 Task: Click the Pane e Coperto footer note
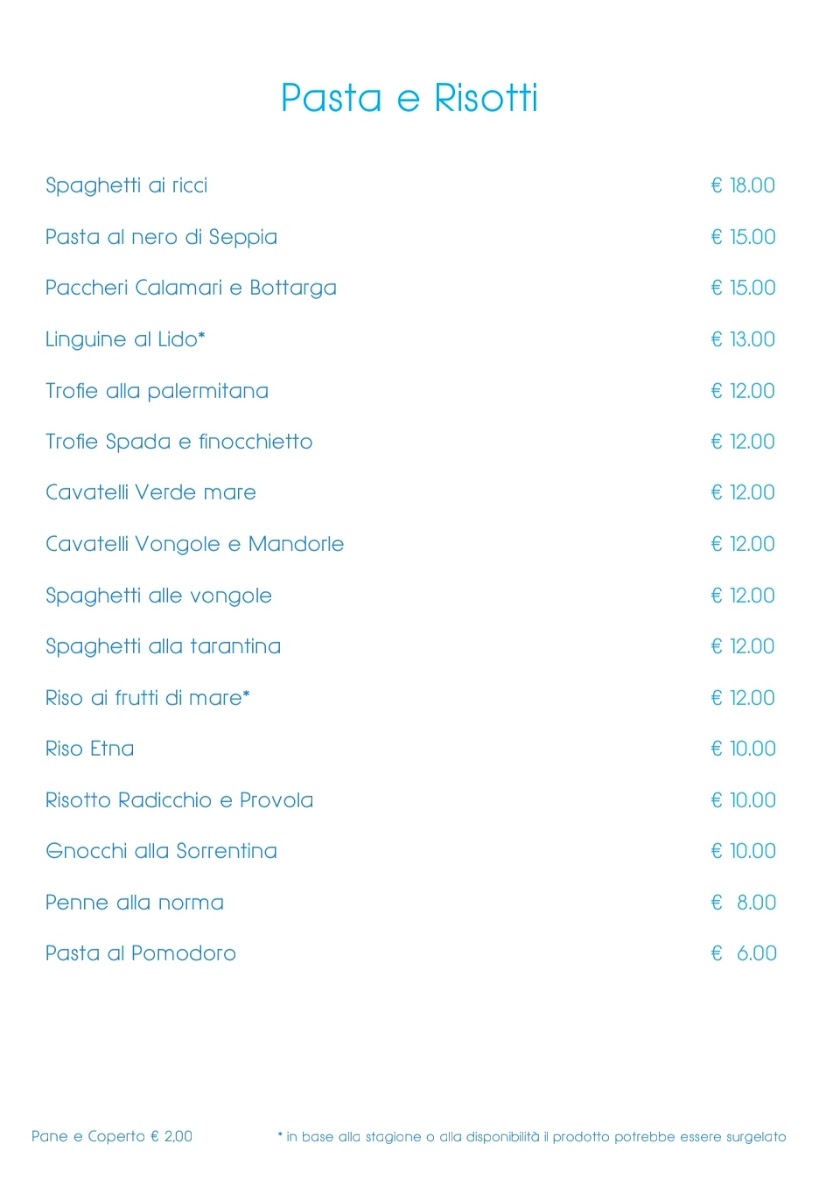point(112,1137)
